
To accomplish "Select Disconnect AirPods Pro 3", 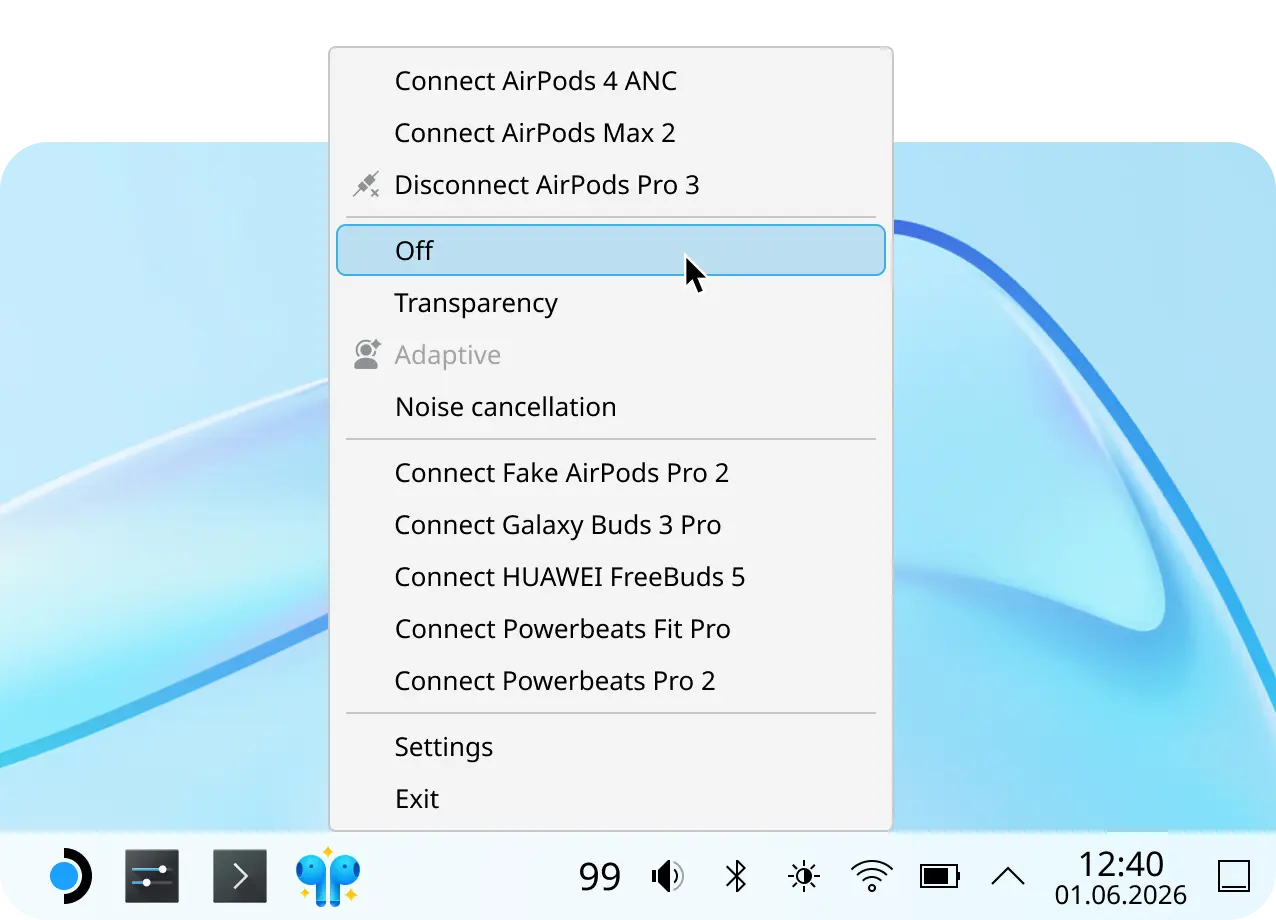I will (611, 185).
